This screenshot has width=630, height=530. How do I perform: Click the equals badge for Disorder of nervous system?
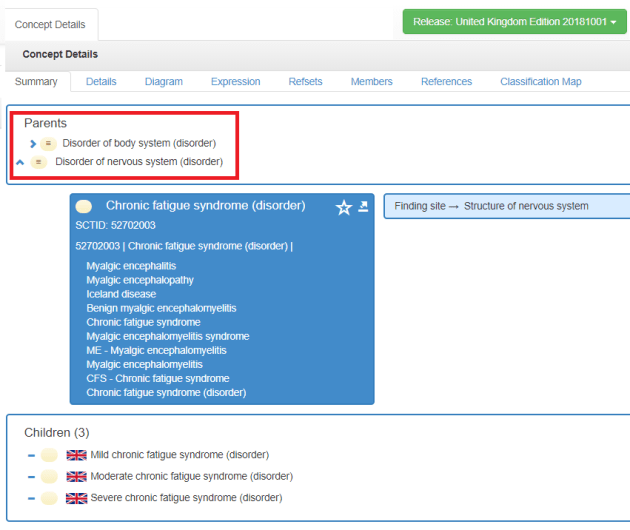point(39,162)
